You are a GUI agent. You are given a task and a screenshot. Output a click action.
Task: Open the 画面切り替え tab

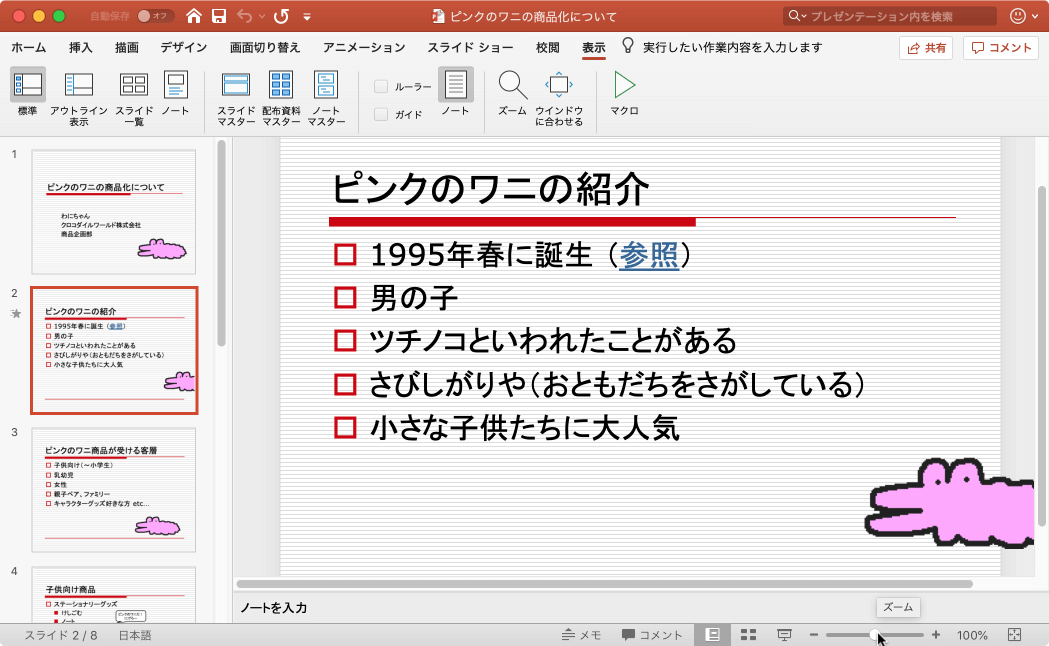tap(265, 47)
